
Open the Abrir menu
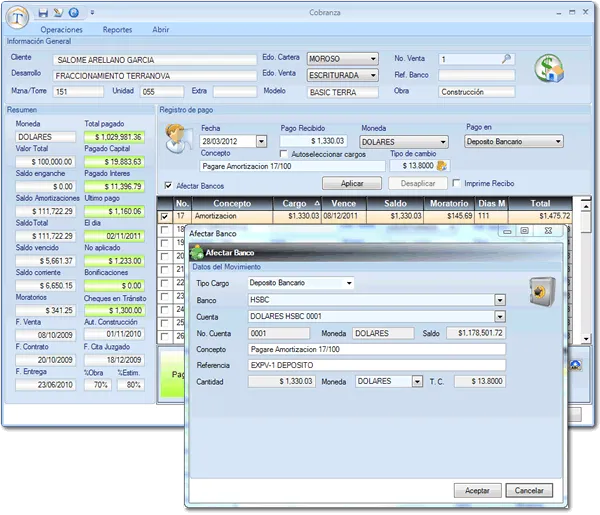pos(161,29)
